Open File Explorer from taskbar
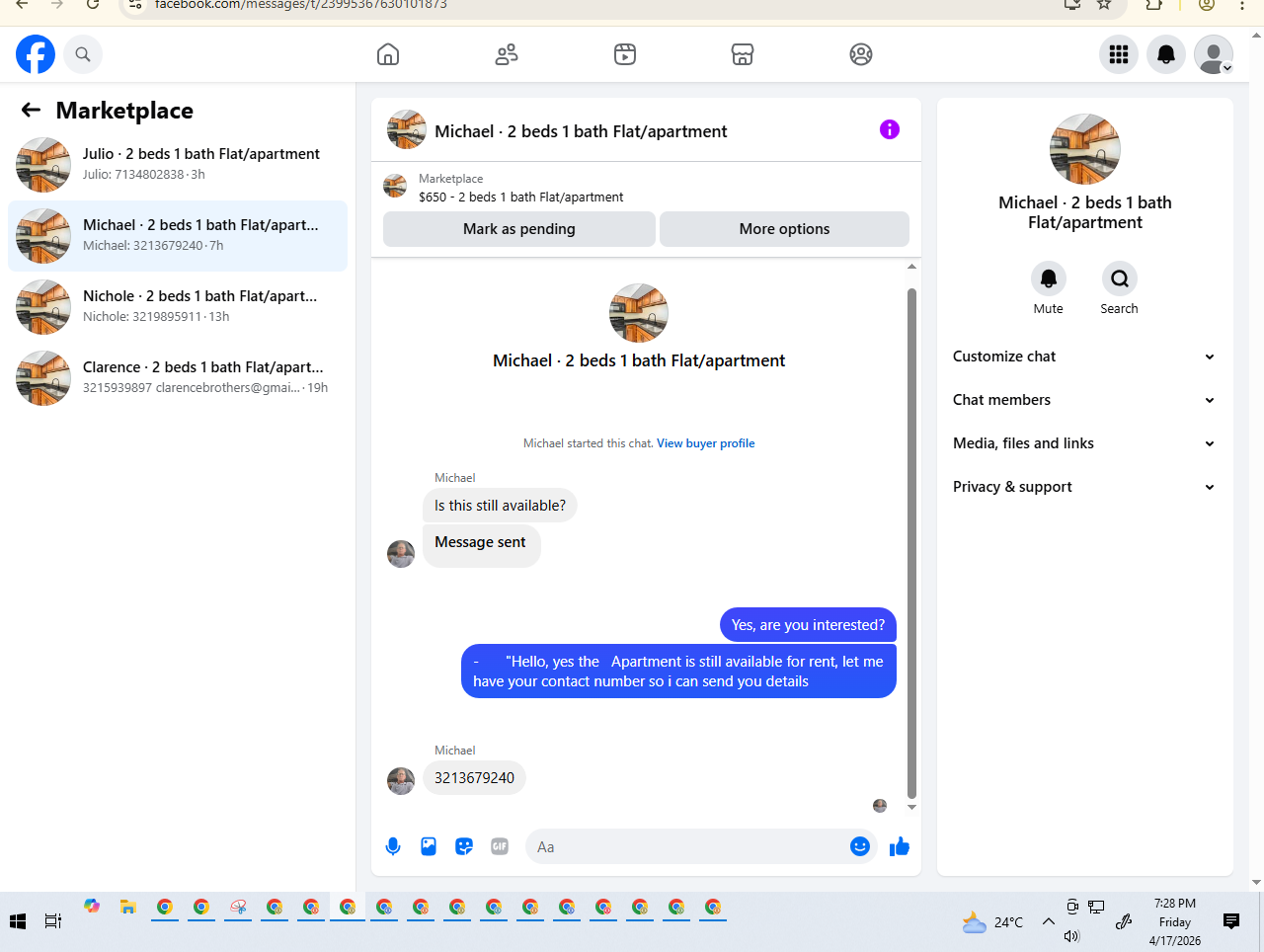 [127, 907]
